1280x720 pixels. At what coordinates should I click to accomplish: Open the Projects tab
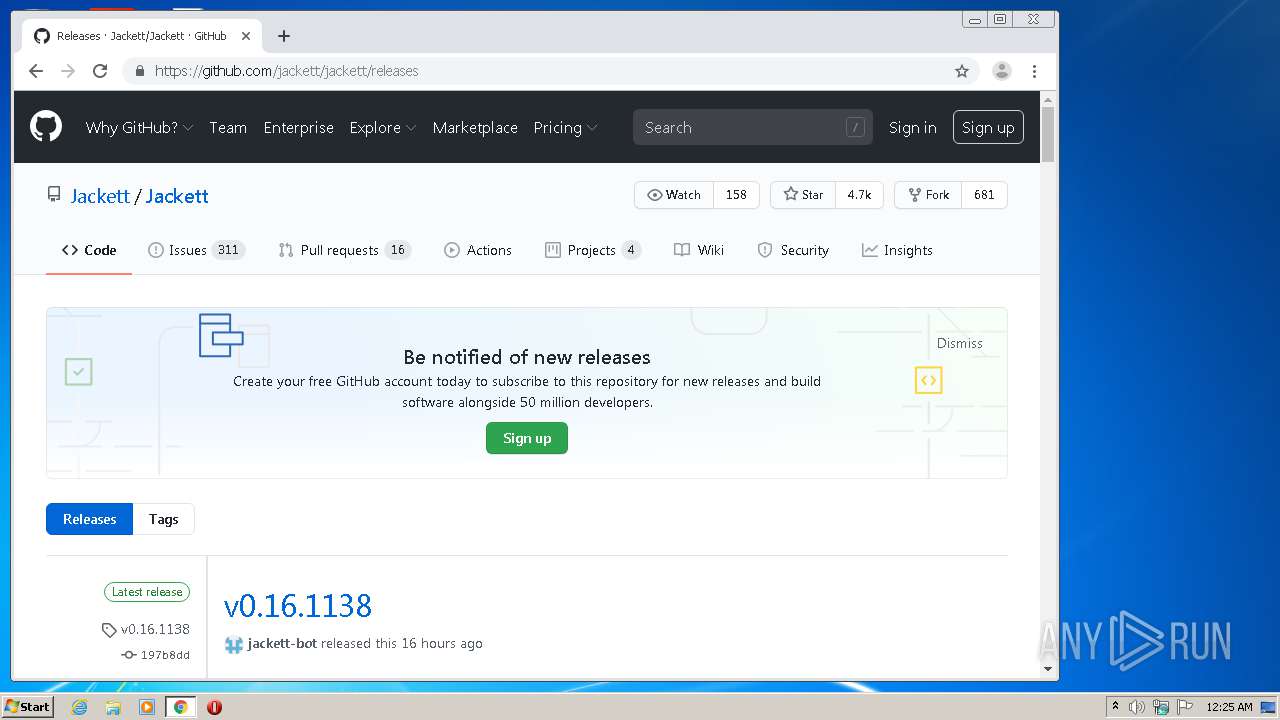point(592,250)
